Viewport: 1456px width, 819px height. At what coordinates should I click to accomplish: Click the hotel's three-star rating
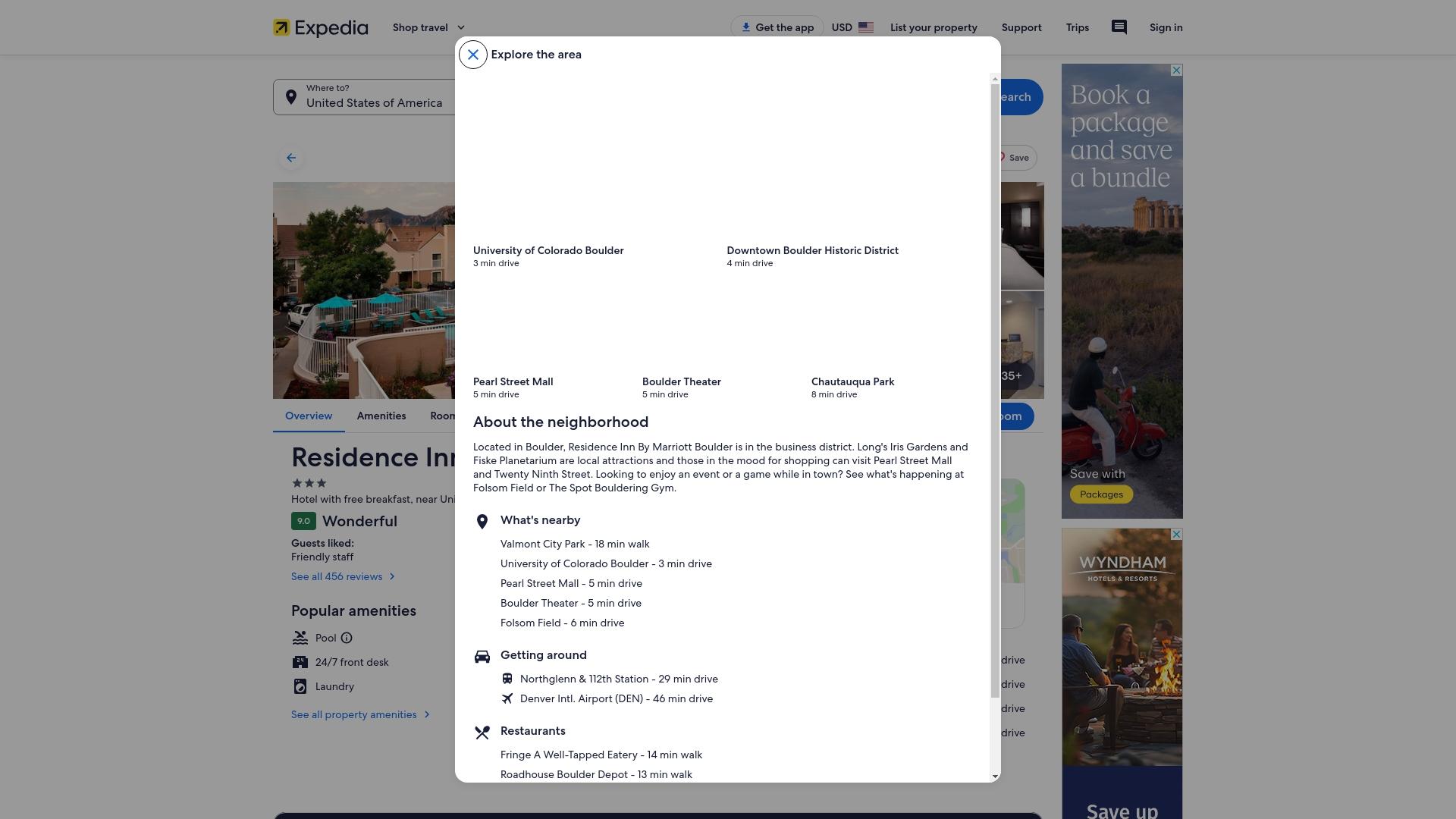pyautogui.click(x=309, y=483)
